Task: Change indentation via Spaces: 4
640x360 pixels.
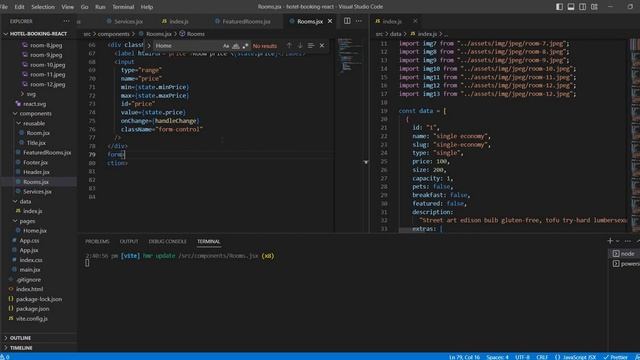Action: (497, 357)
